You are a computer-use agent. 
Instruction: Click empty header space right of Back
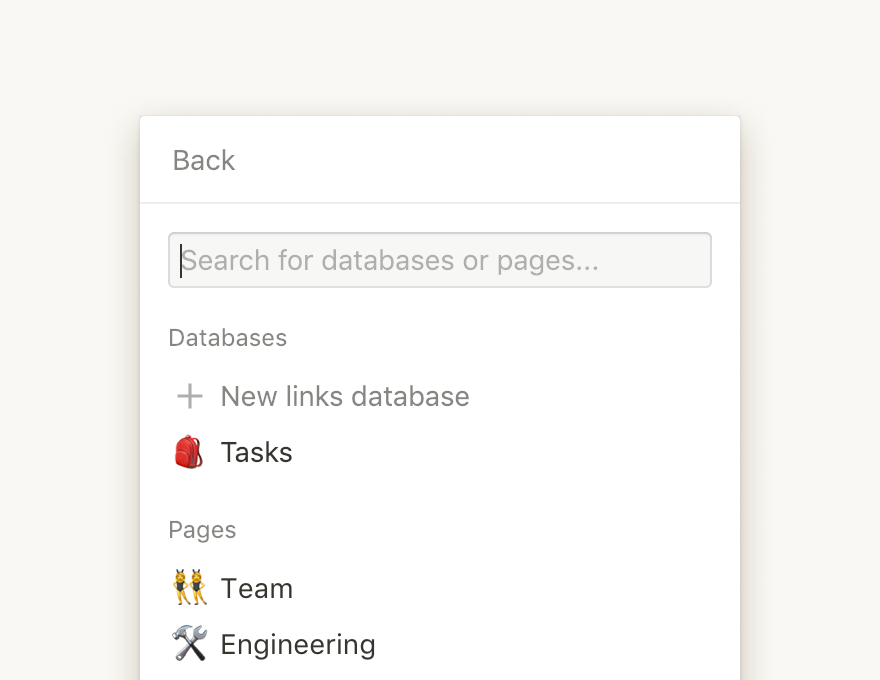coord(483,160)
